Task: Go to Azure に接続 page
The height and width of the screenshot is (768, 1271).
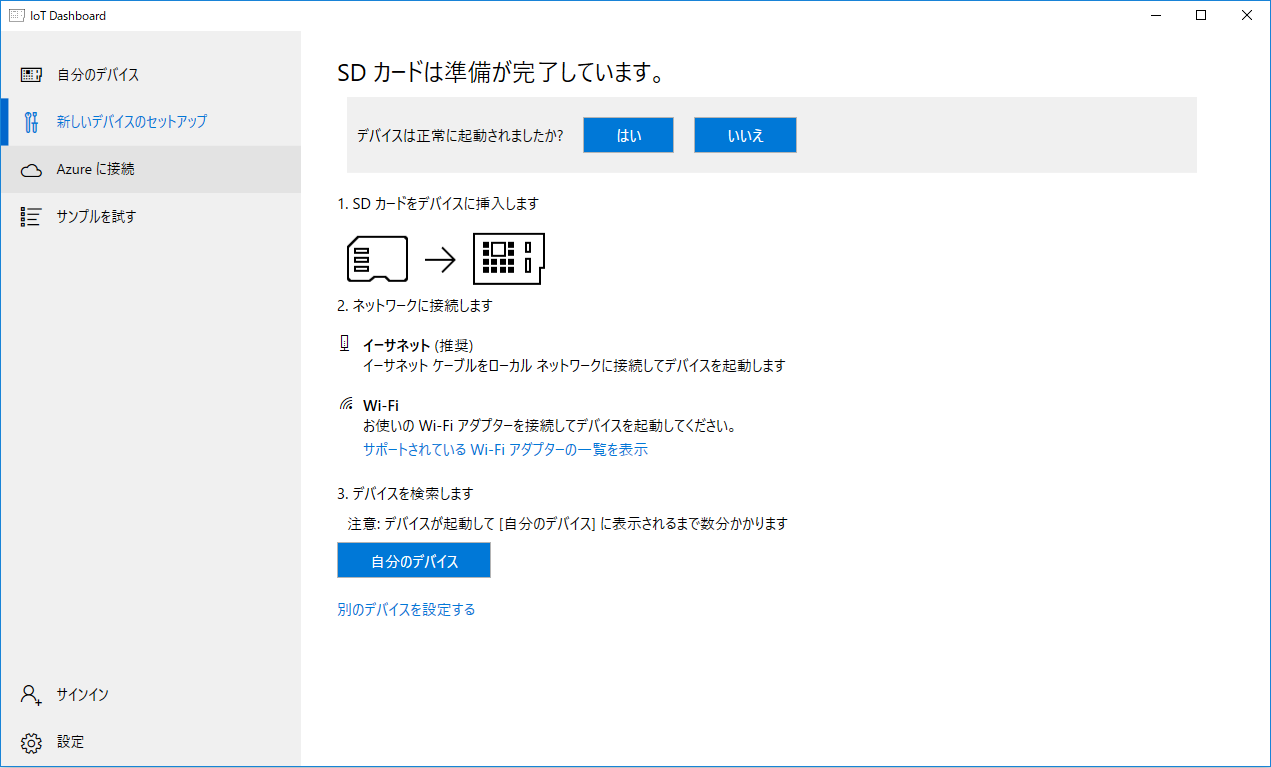Action: [x=151, y=170]
